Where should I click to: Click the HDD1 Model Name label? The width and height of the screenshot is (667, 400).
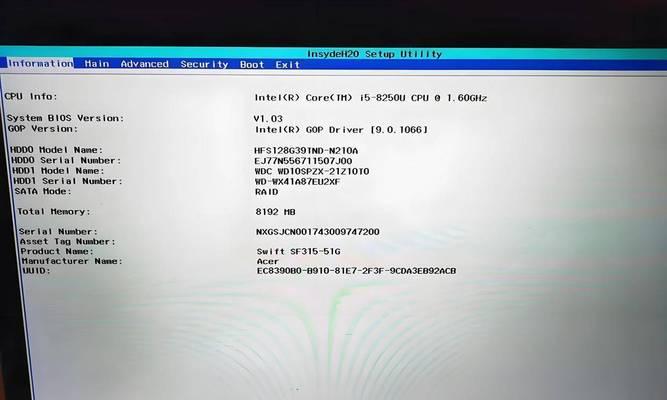tap(58, 171)
